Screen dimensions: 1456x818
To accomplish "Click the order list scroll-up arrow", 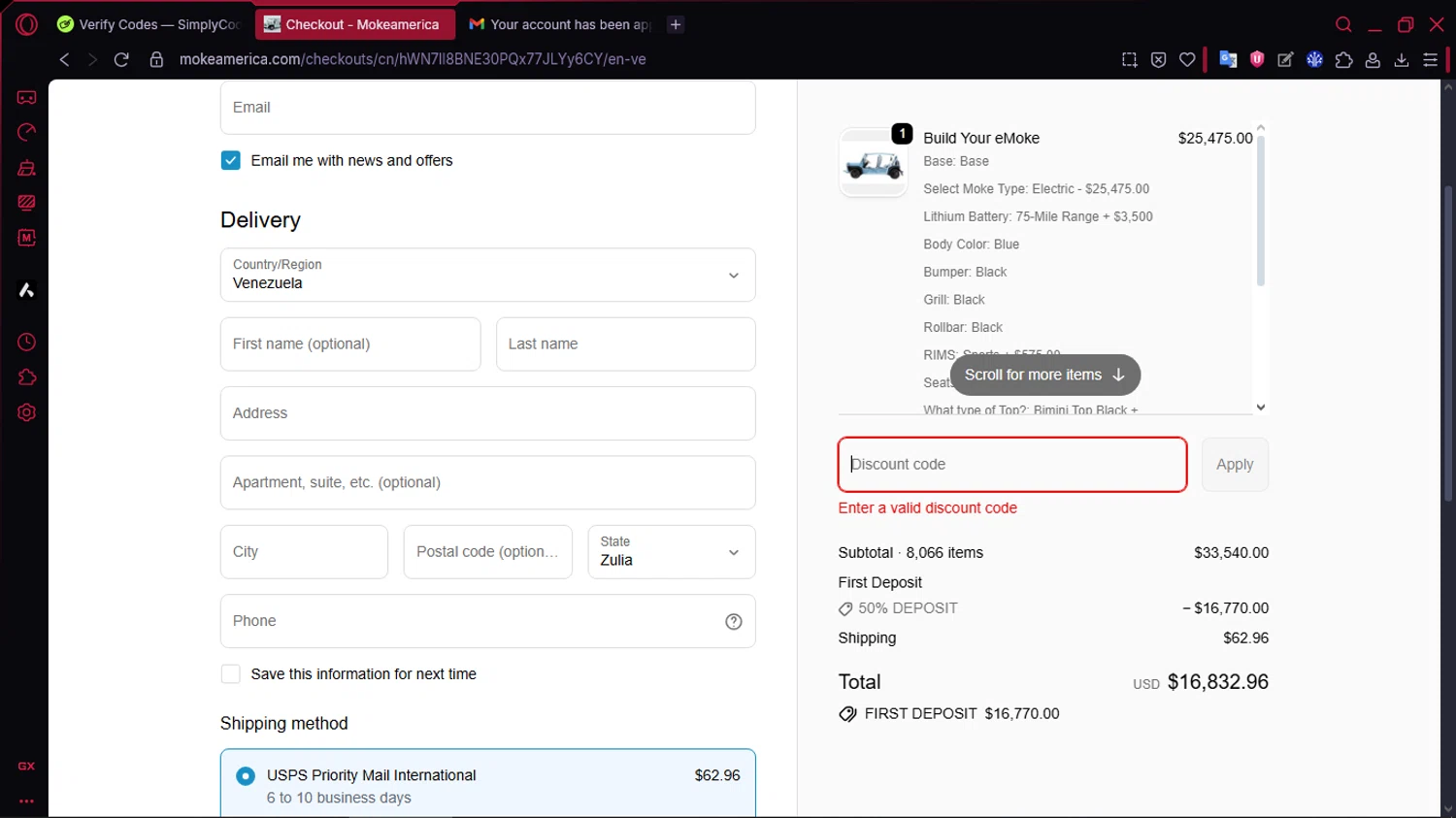I will point(1260,127).
